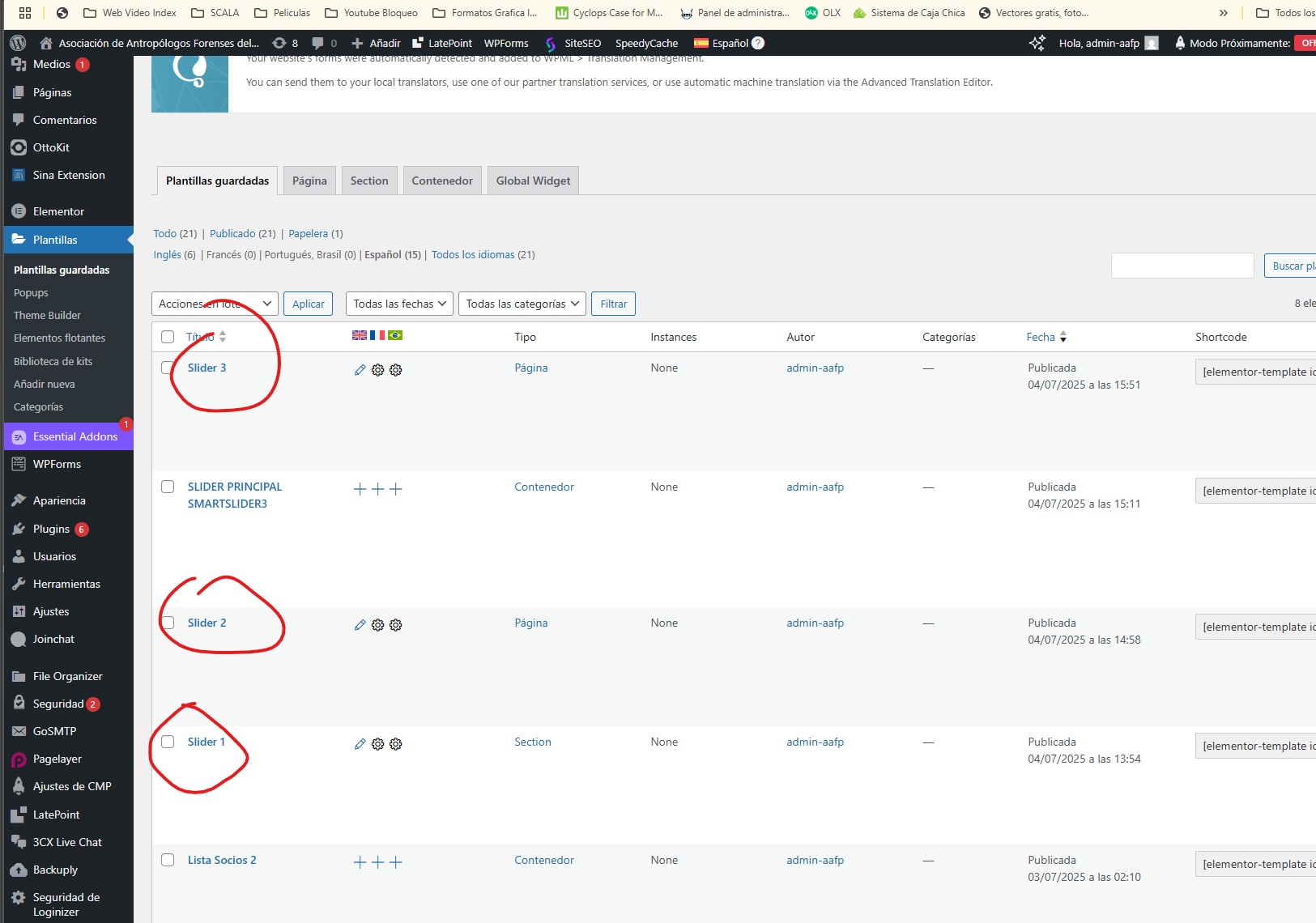Screen dimensions: 1316x923
Task: Check the Slider 1 row checkbox
Action: click(168, 742)
